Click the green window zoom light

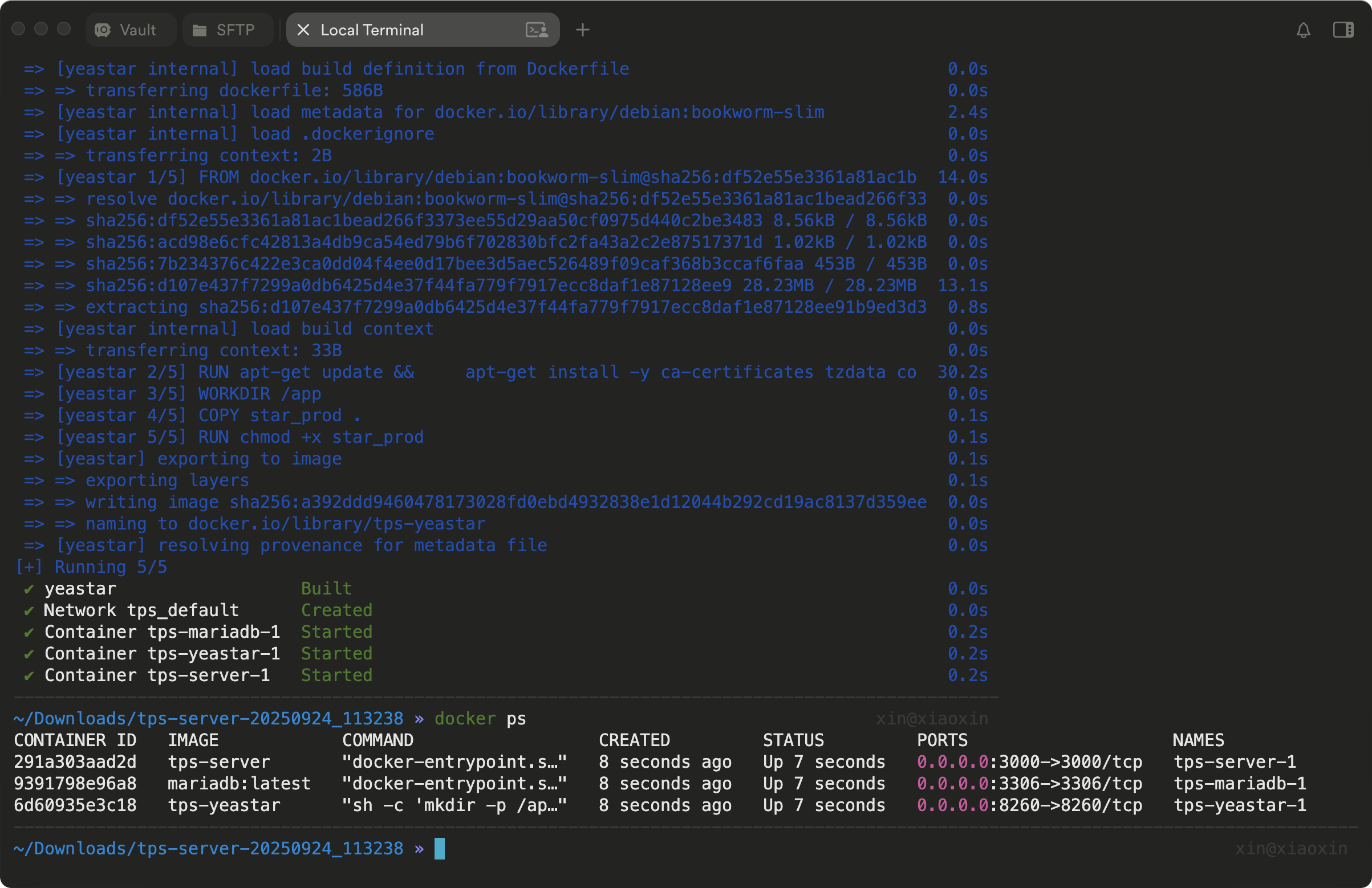(x=64, y=29)
